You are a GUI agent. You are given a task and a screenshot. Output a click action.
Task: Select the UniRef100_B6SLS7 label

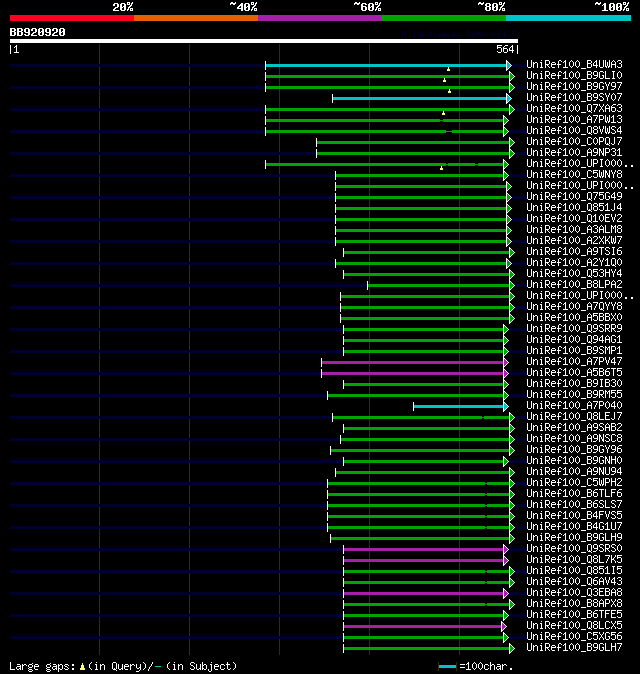point(574,505)
